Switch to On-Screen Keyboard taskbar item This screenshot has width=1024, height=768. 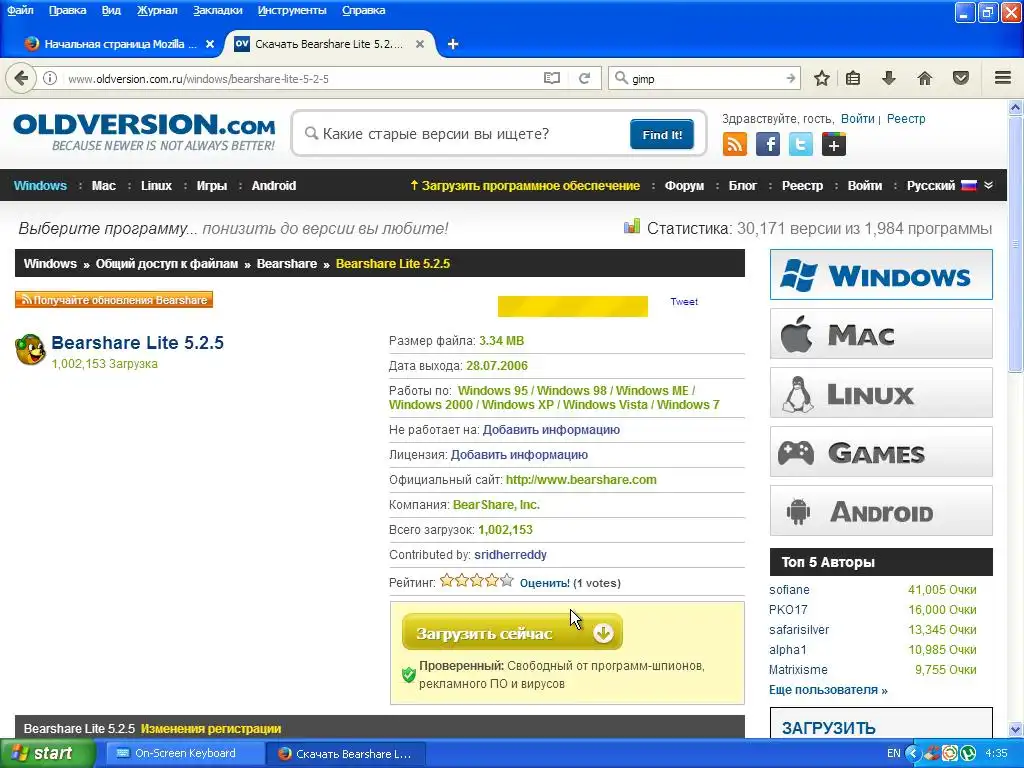[x=185, y=753]
